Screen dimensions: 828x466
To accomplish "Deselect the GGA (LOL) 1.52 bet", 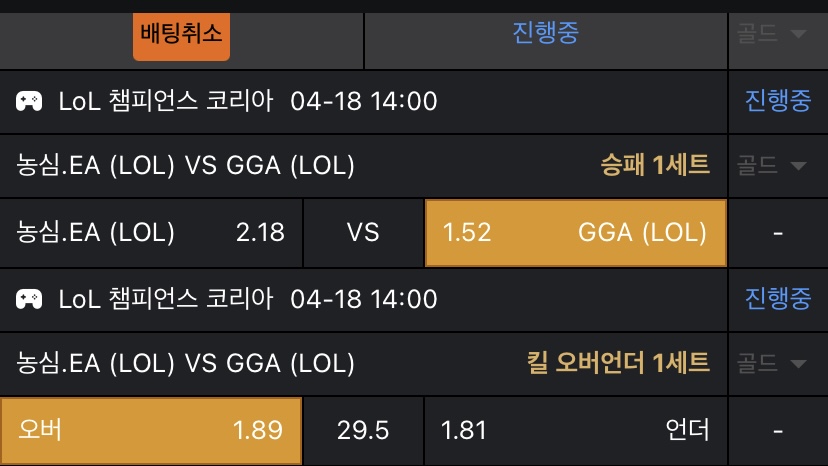I will 575,233.
